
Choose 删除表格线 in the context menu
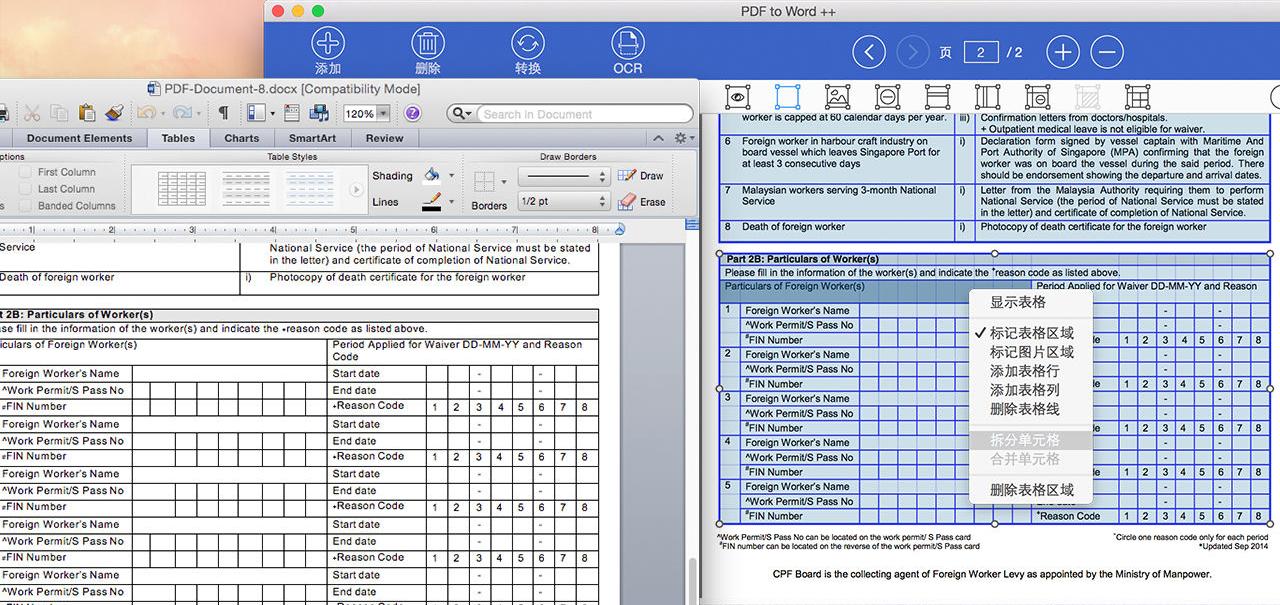pos(1031,409)
